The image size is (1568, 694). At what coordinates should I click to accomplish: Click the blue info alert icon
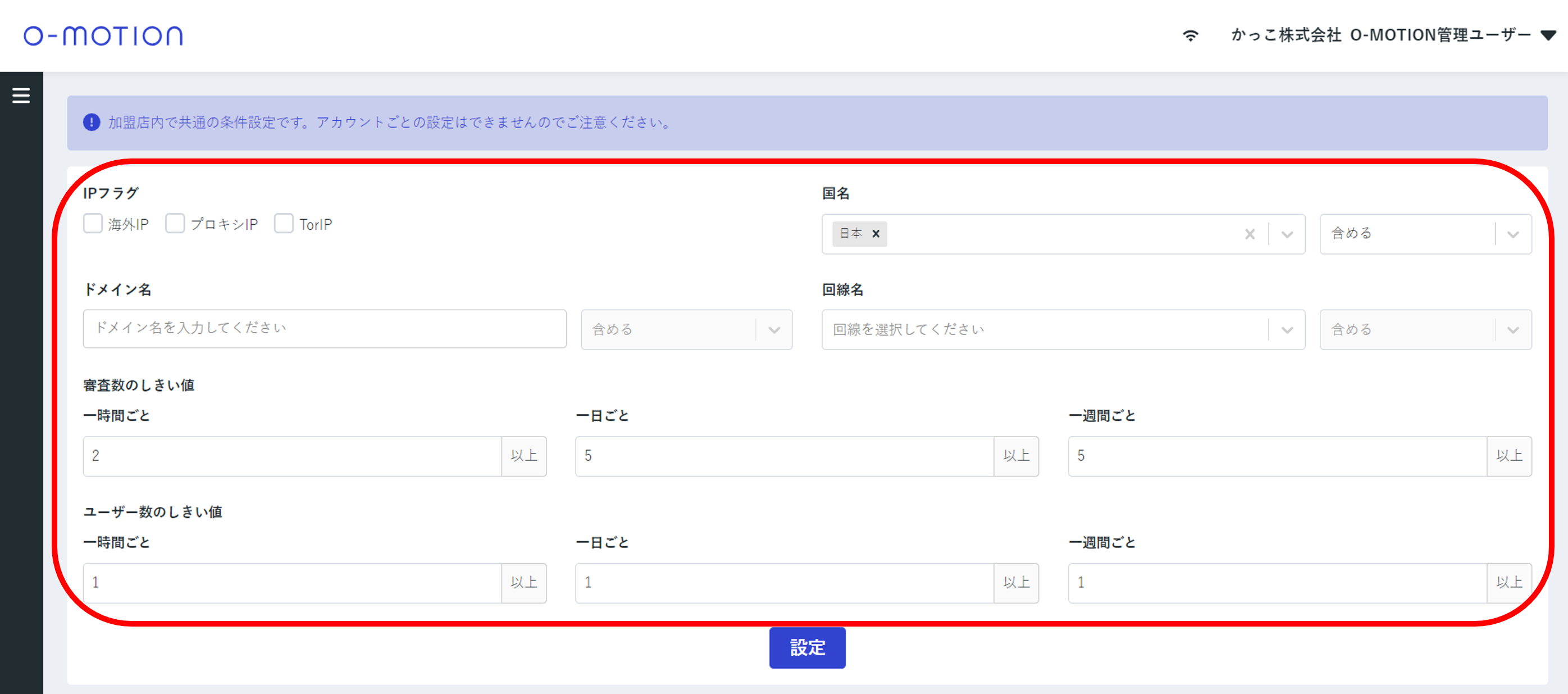92,123
